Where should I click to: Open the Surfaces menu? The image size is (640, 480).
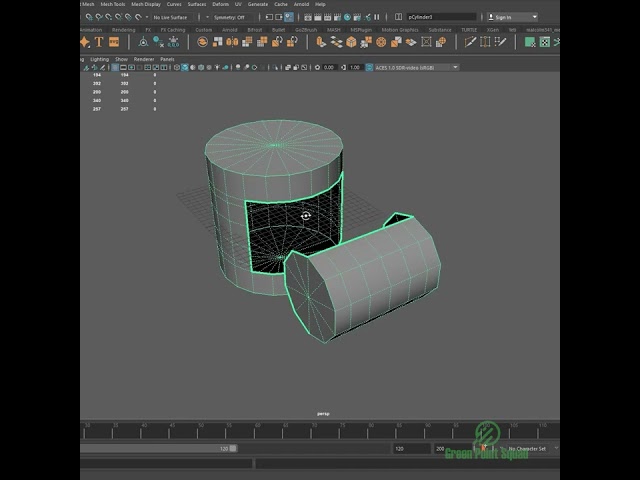pos(197,4)
